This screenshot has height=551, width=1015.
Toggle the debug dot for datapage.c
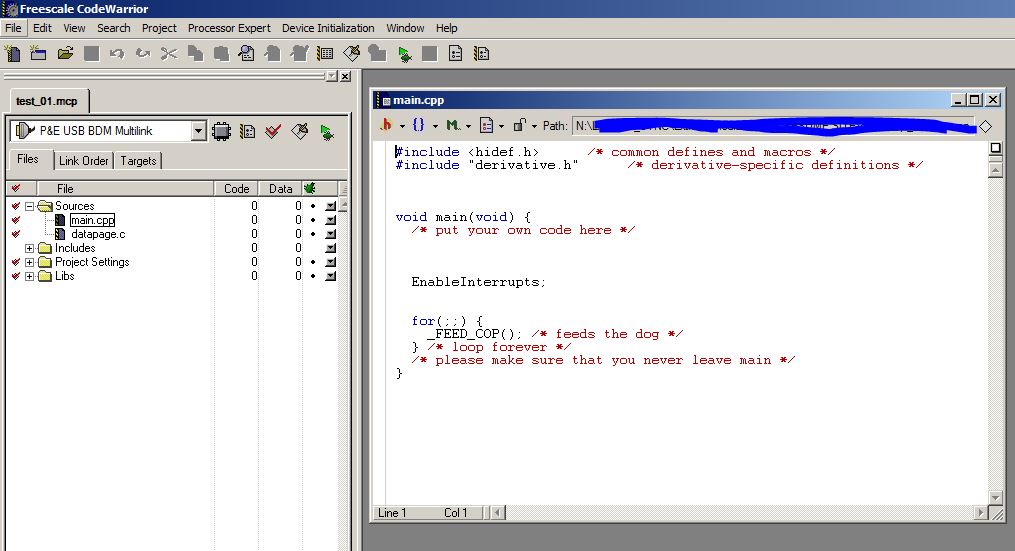pyautogui.click(x=313, y=234)
